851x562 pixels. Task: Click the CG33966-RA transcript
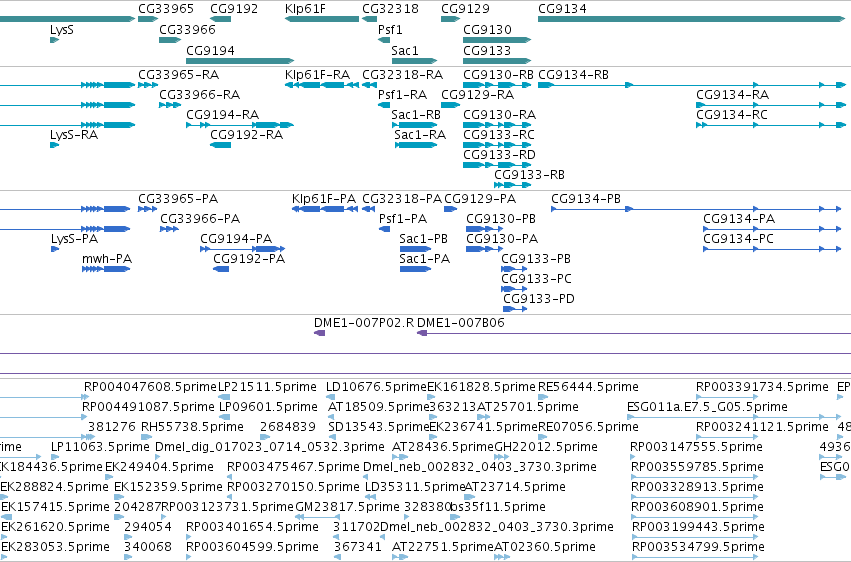[x=170, y=105]
